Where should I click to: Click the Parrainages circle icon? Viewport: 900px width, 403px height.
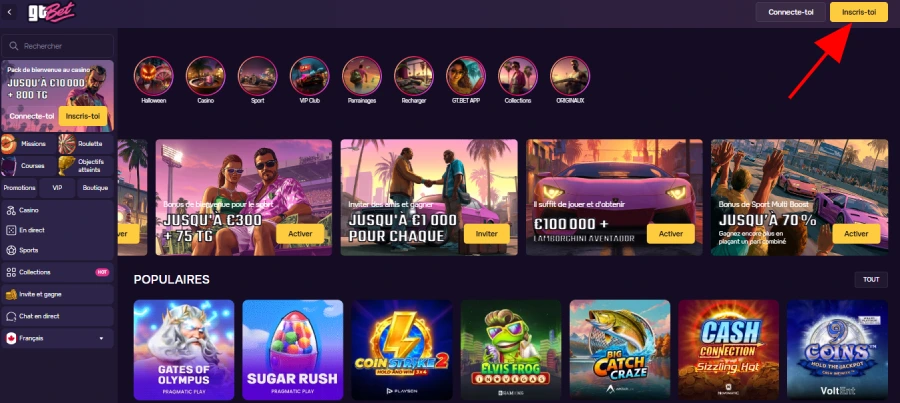click(362, 76)
